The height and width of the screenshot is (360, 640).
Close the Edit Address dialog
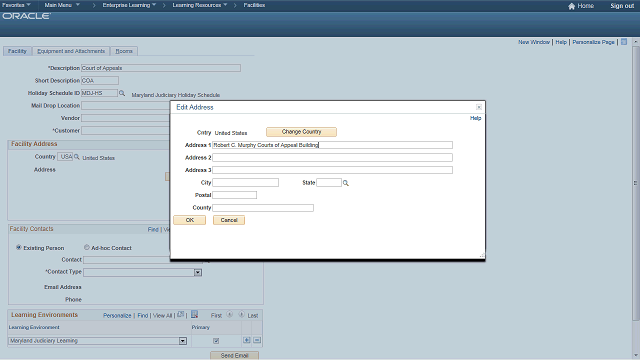tap(479, 107)
